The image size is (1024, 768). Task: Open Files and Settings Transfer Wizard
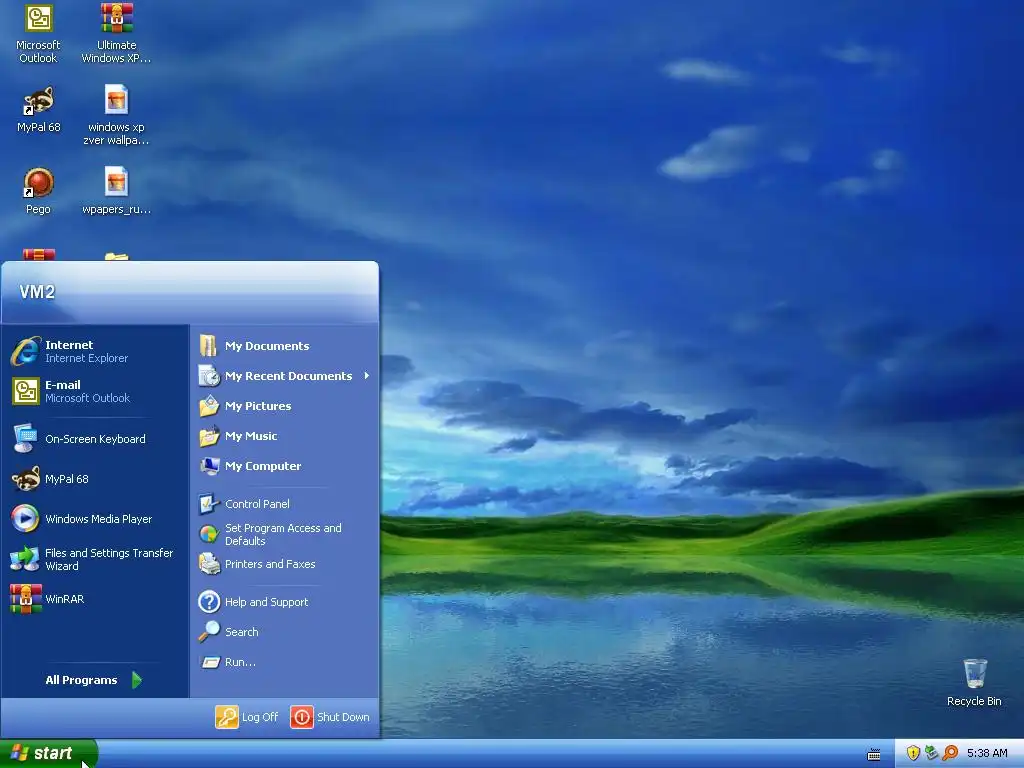95,559
